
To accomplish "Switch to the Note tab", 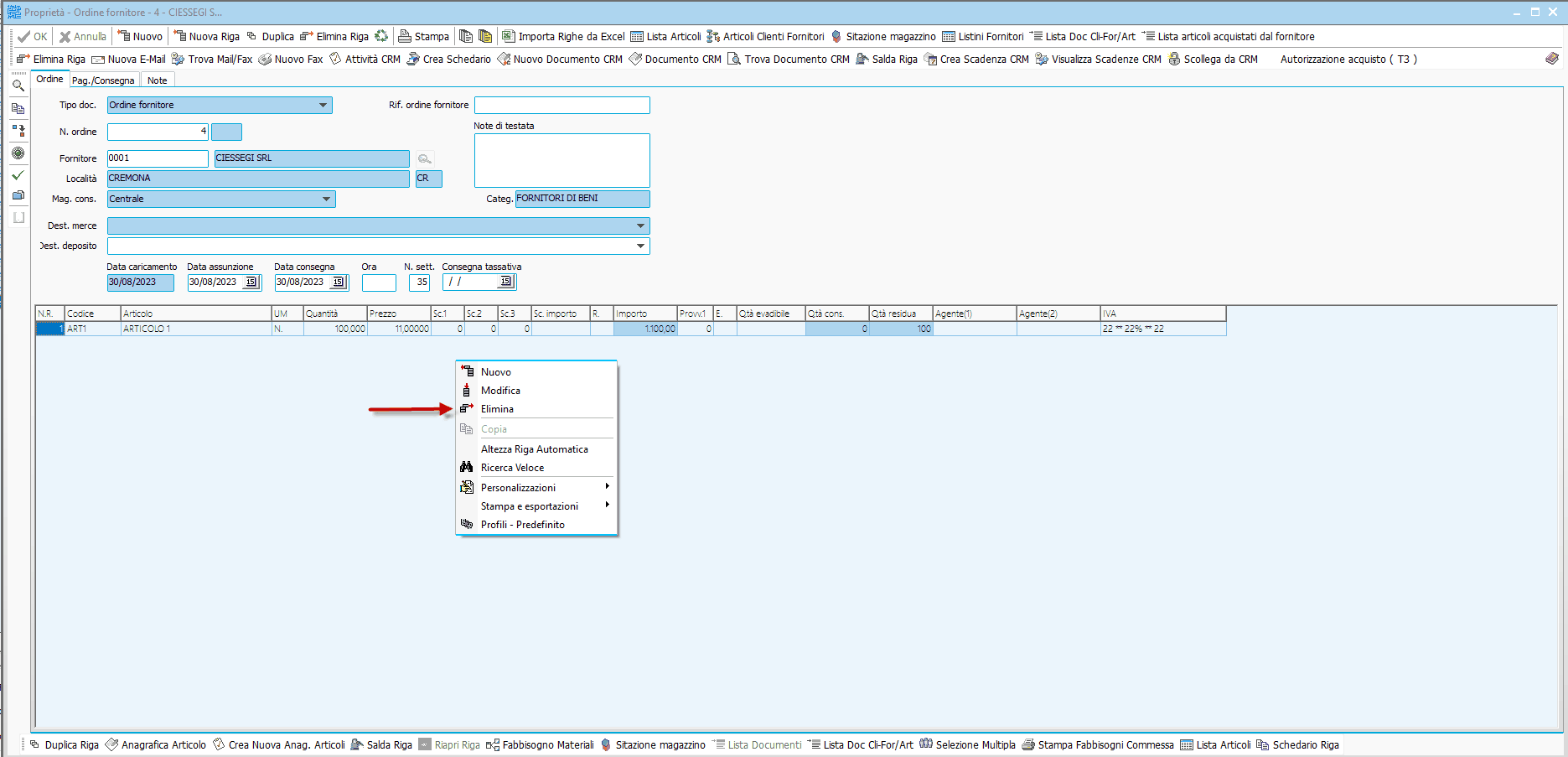I will pos(158,80).
